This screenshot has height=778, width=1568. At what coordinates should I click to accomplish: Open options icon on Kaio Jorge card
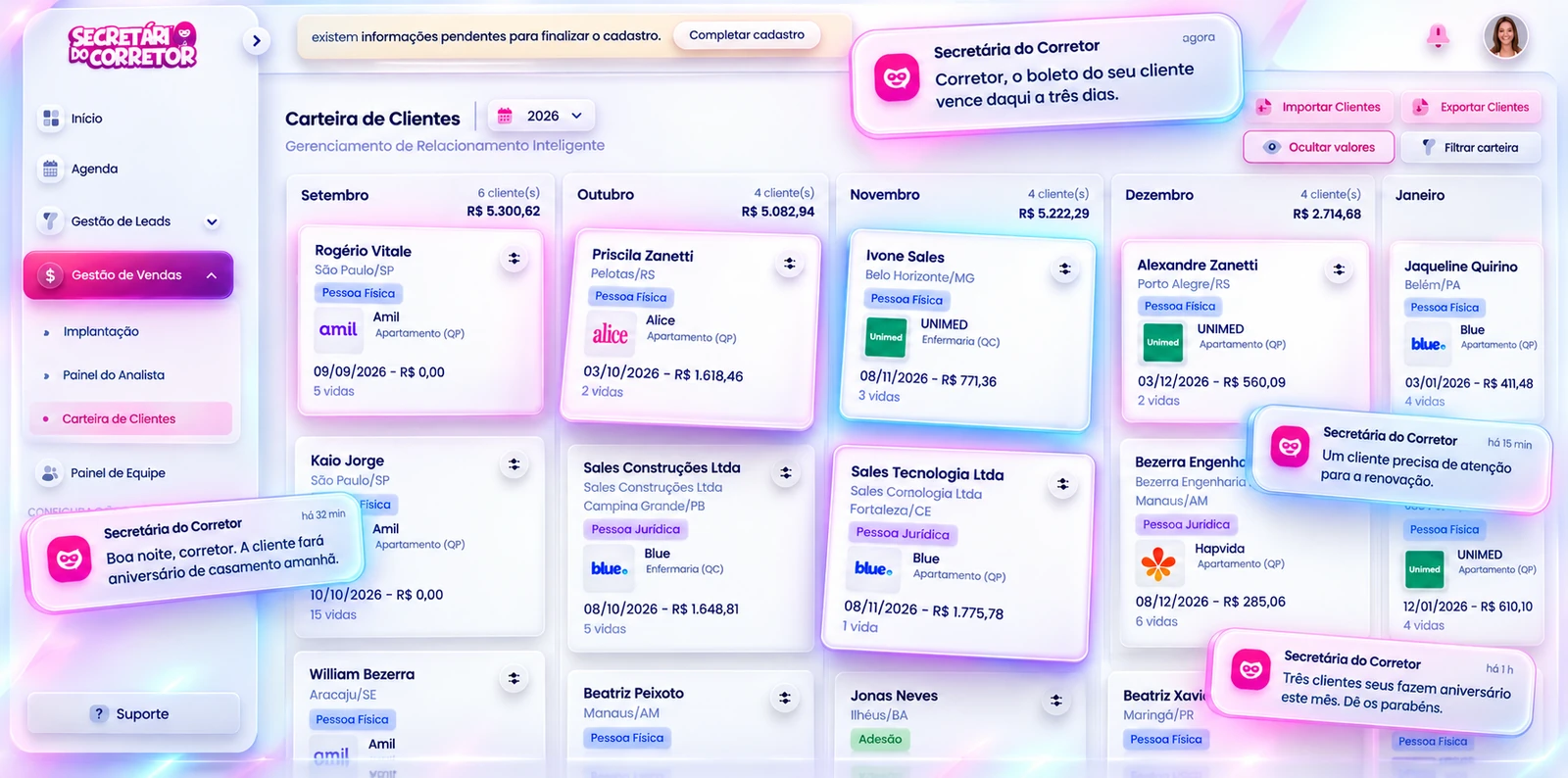pyautogui.click(x=514, y=464)
